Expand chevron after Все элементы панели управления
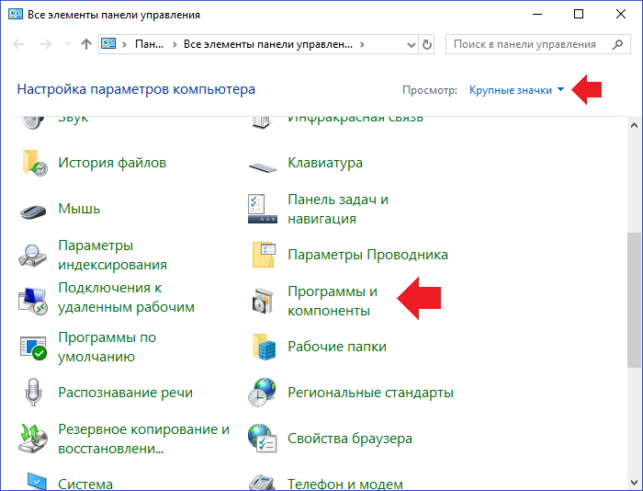Image resolution: width=643 pixels, height=491 pixels. coord(362,44)
